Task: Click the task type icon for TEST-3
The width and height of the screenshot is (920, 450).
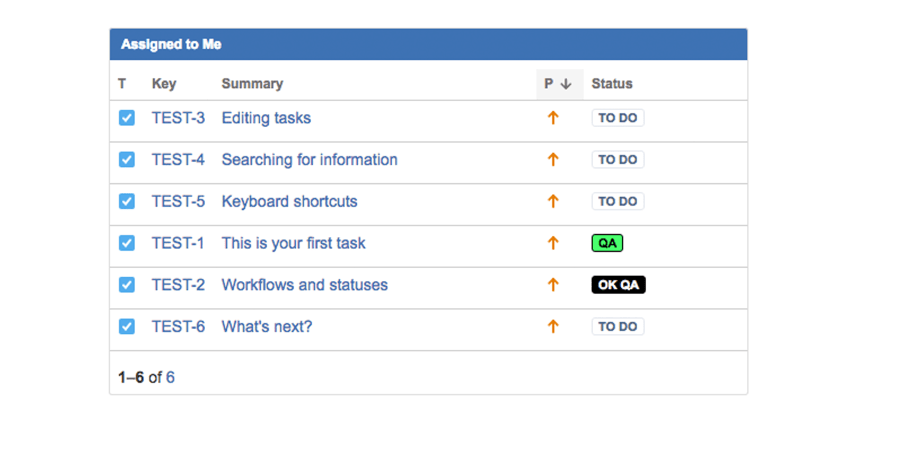Action: tap(127, 118)
